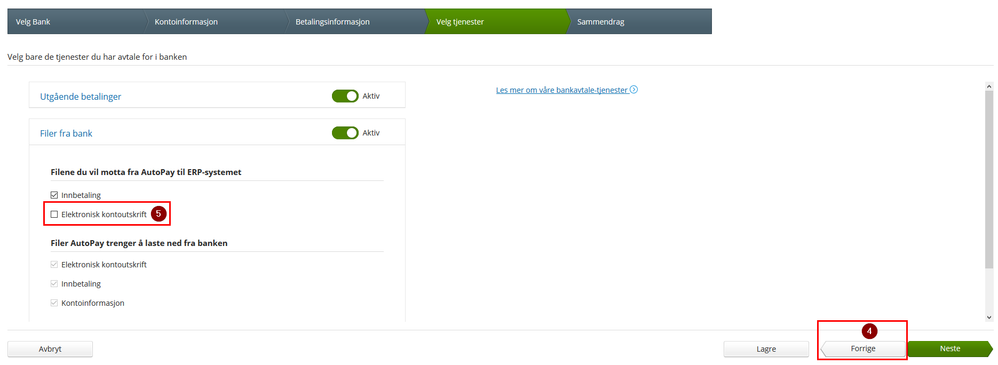Click the Avbryt button
This screenshot has width=998, height=365.
click(x=50, y=349)
